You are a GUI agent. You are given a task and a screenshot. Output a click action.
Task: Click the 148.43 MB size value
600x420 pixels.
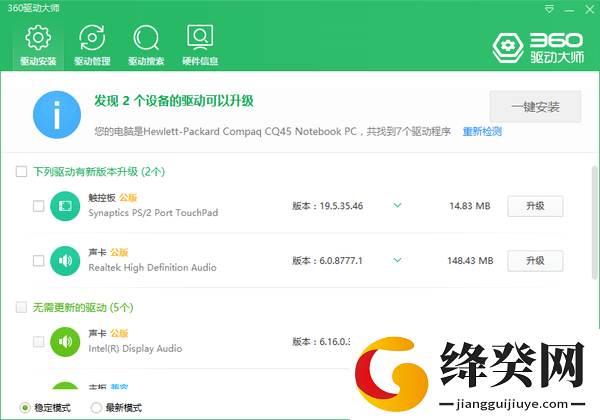(x=470, y=261)
